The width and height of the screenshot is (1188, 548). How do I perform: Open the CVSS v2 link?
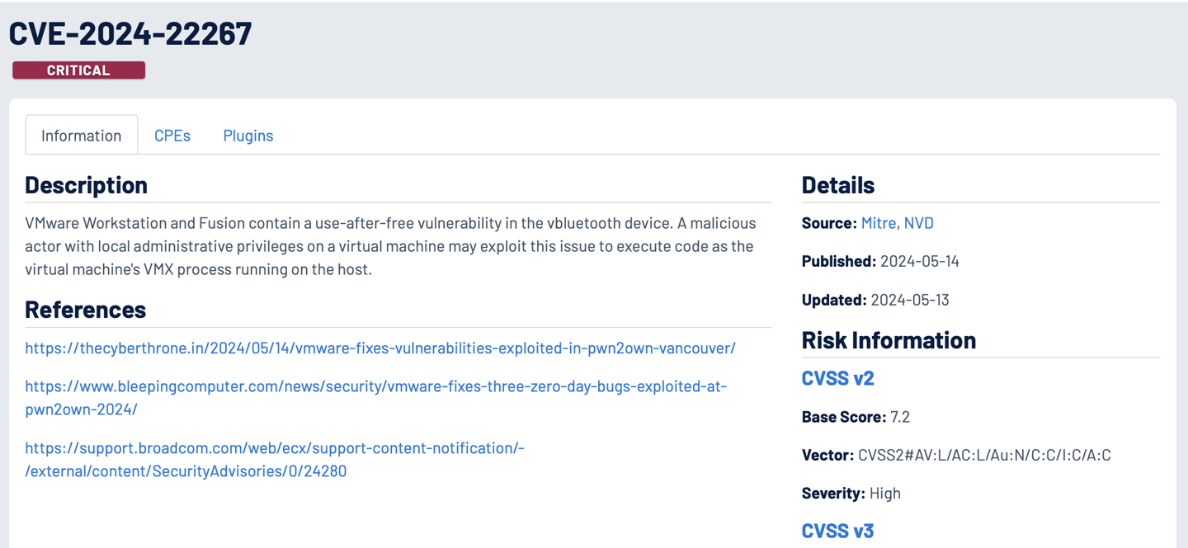838,377
